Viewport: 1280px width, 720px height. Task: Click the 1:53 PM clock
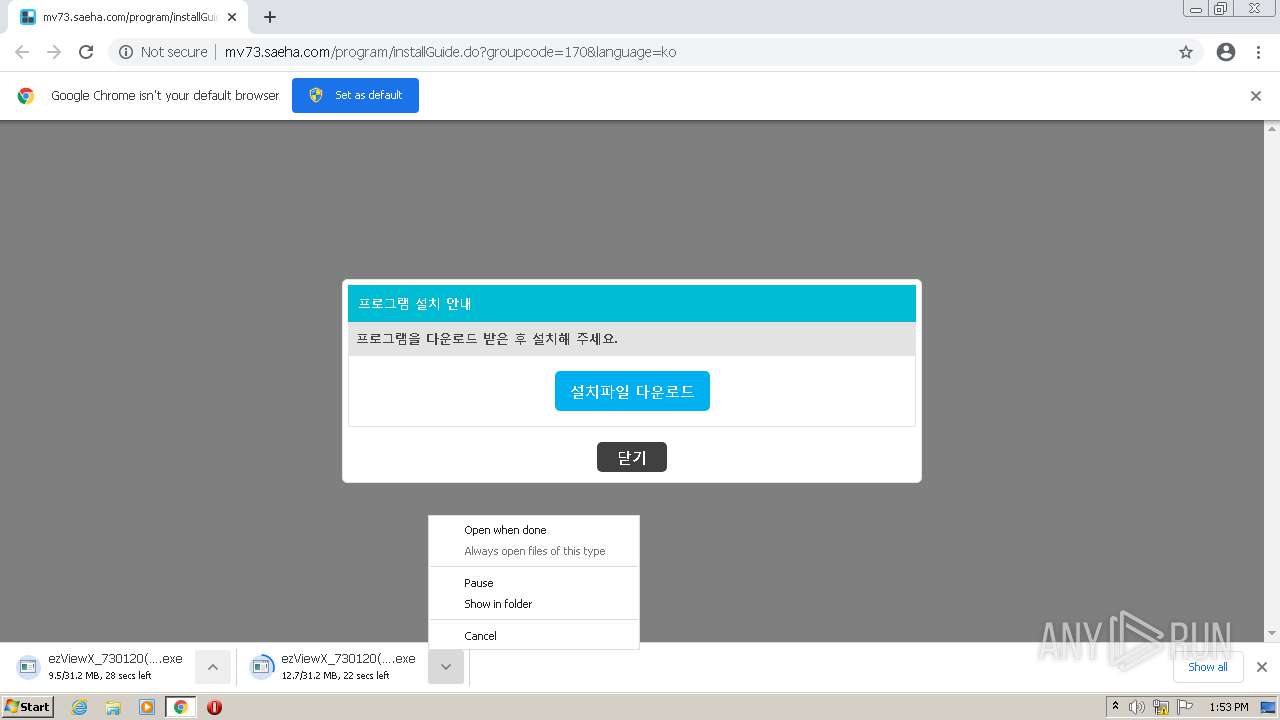(x=1229, y=707)
